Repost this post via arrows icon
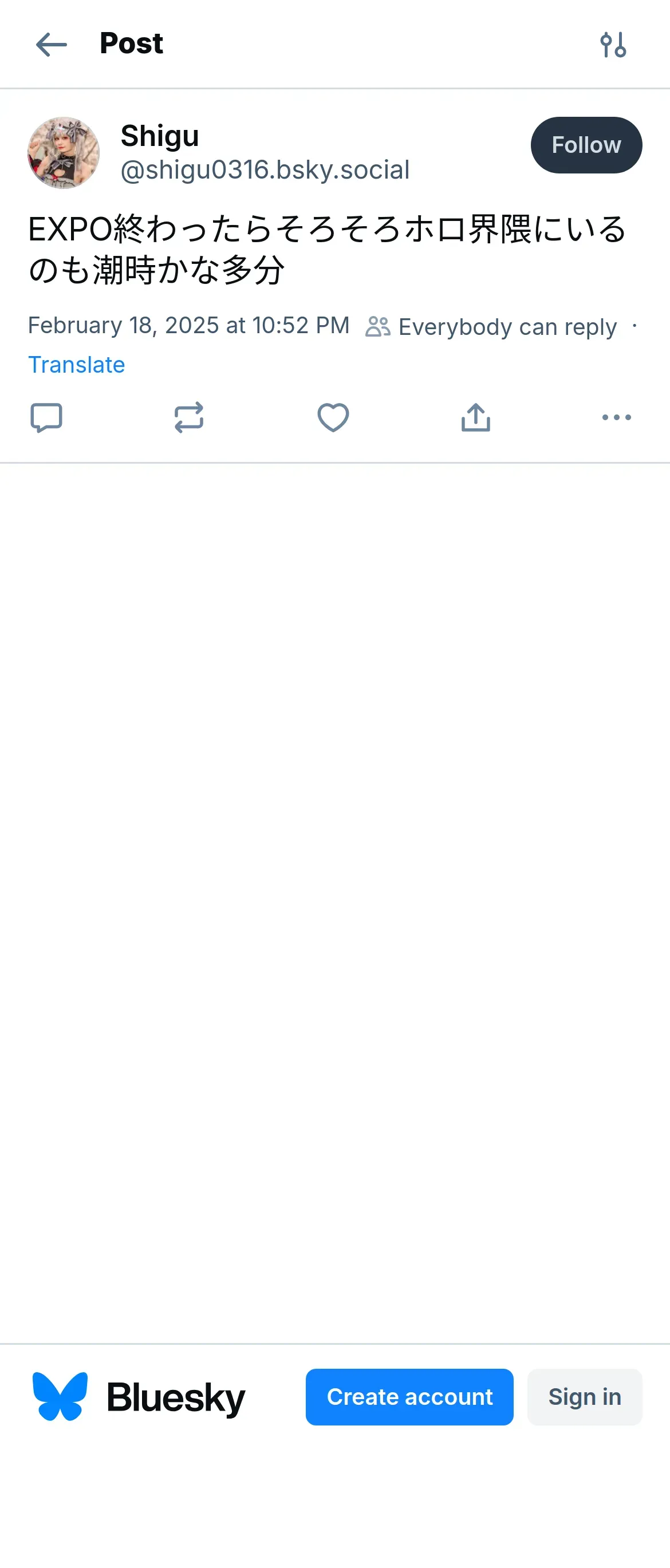 tap(189, 417)
